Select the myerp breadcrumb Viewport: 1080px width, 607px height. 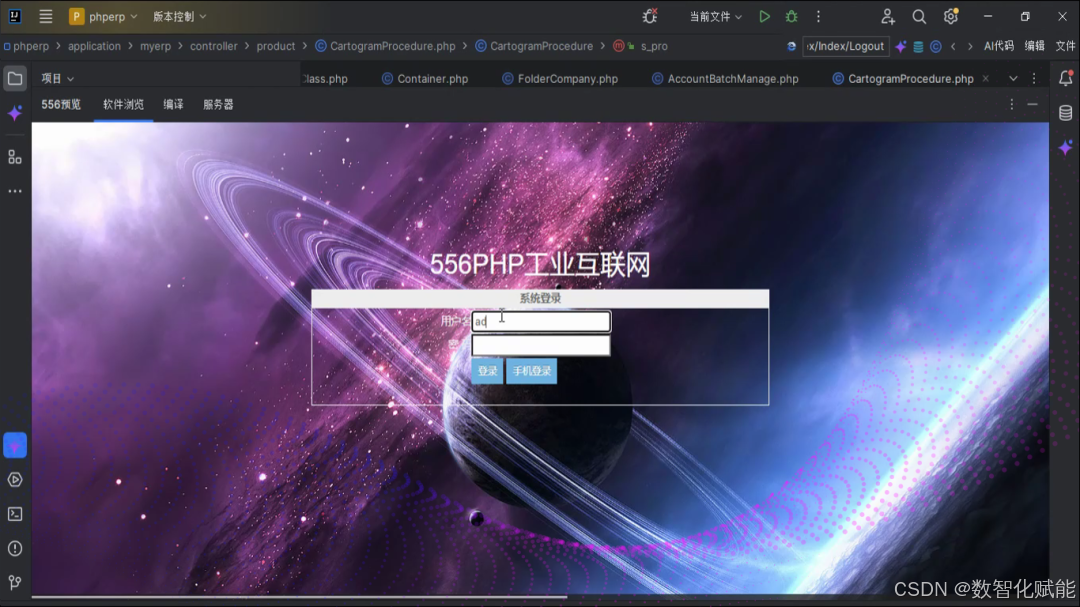click(x=155, y=46)
